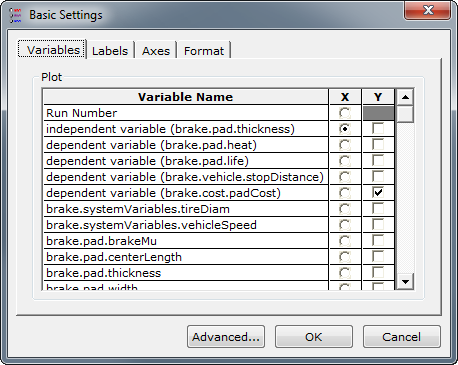Open the Labels tab

click(x=110, y=51)
